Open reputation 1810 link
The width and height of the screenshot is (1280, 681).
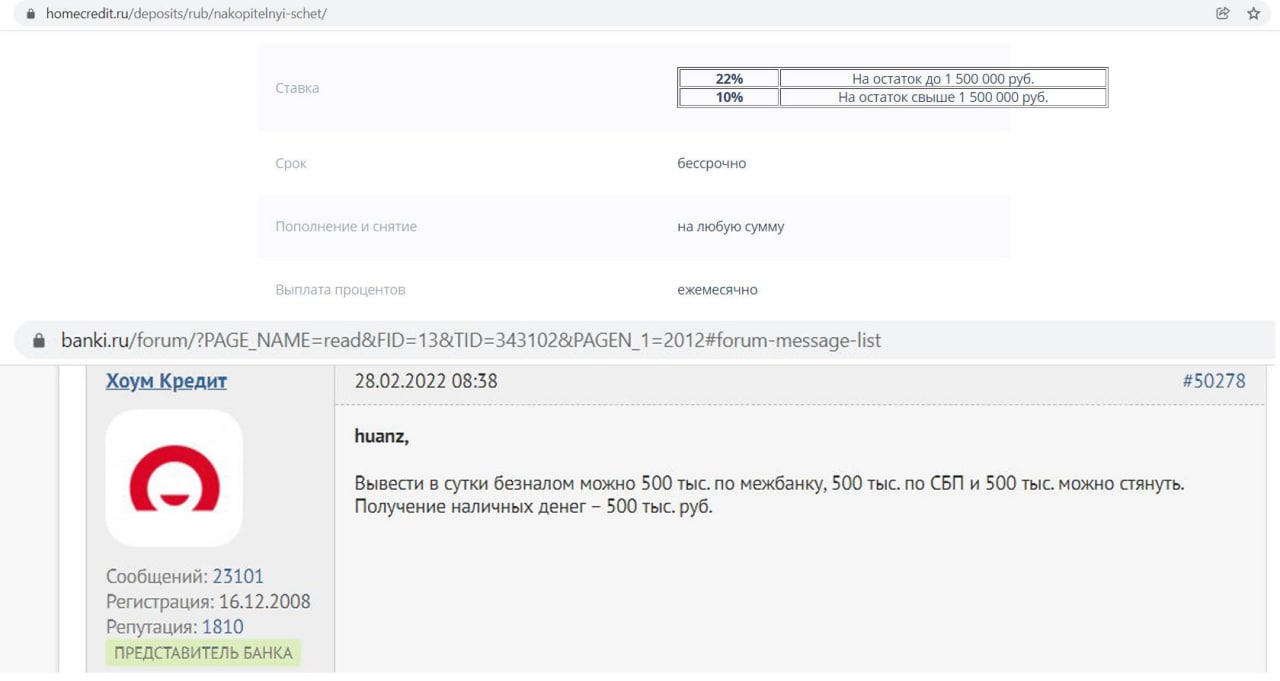pos(223,627)
